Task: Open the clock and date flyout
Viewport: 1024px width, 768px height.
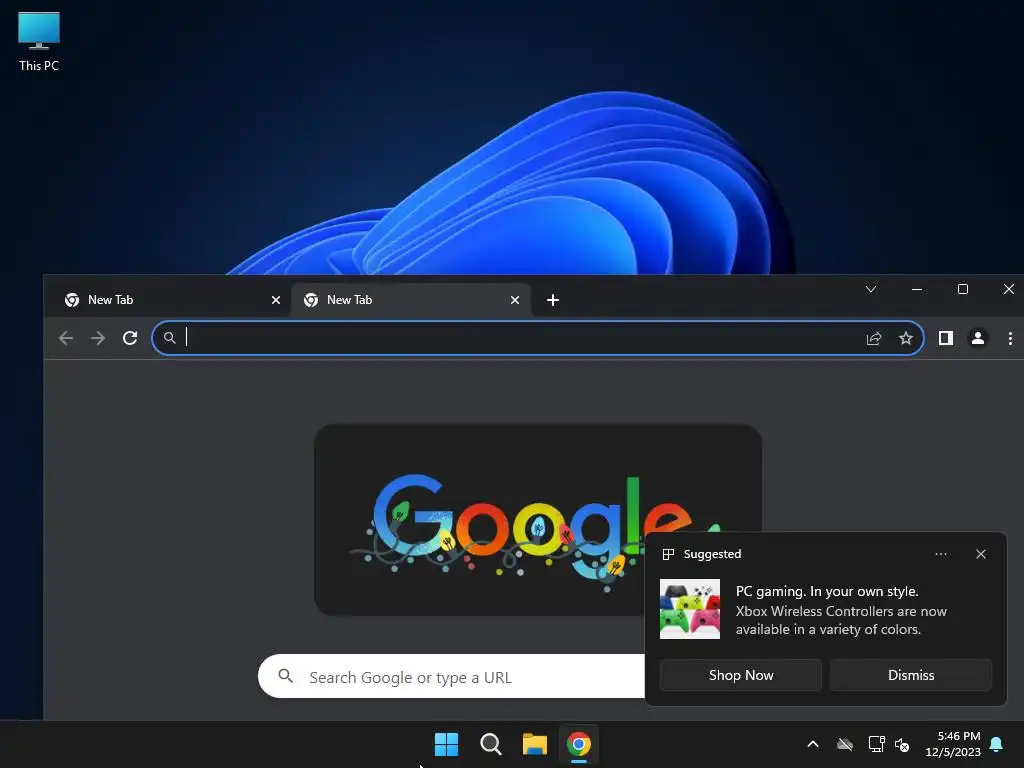Action: 953,744
